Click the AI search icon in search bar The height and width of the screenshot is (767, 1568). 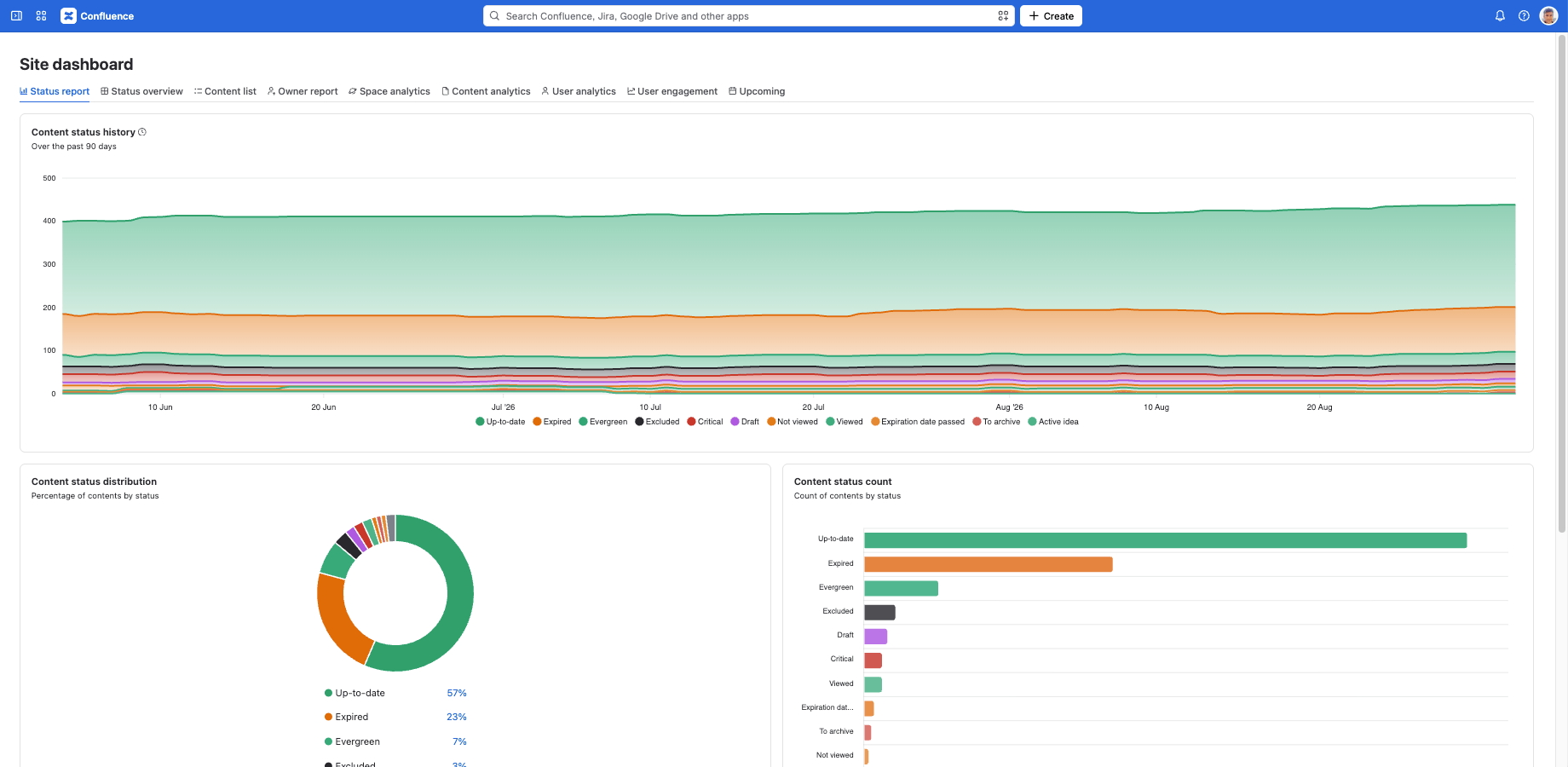[x=1003, y=16]
